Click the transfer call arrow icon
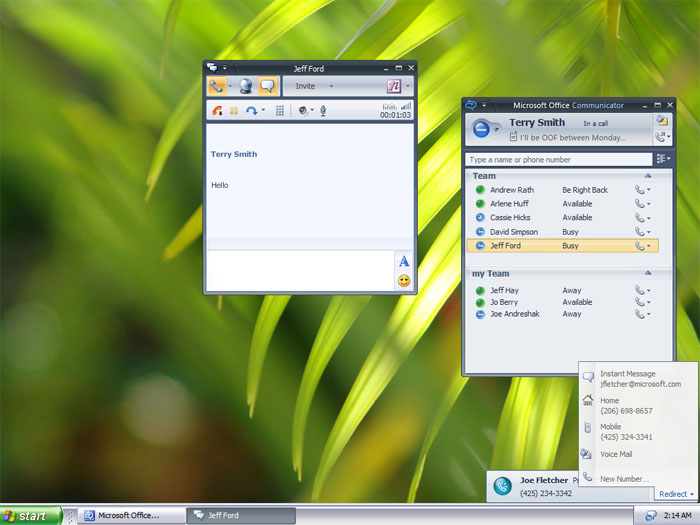The image size is (700, 525). [x=251, y=111]
